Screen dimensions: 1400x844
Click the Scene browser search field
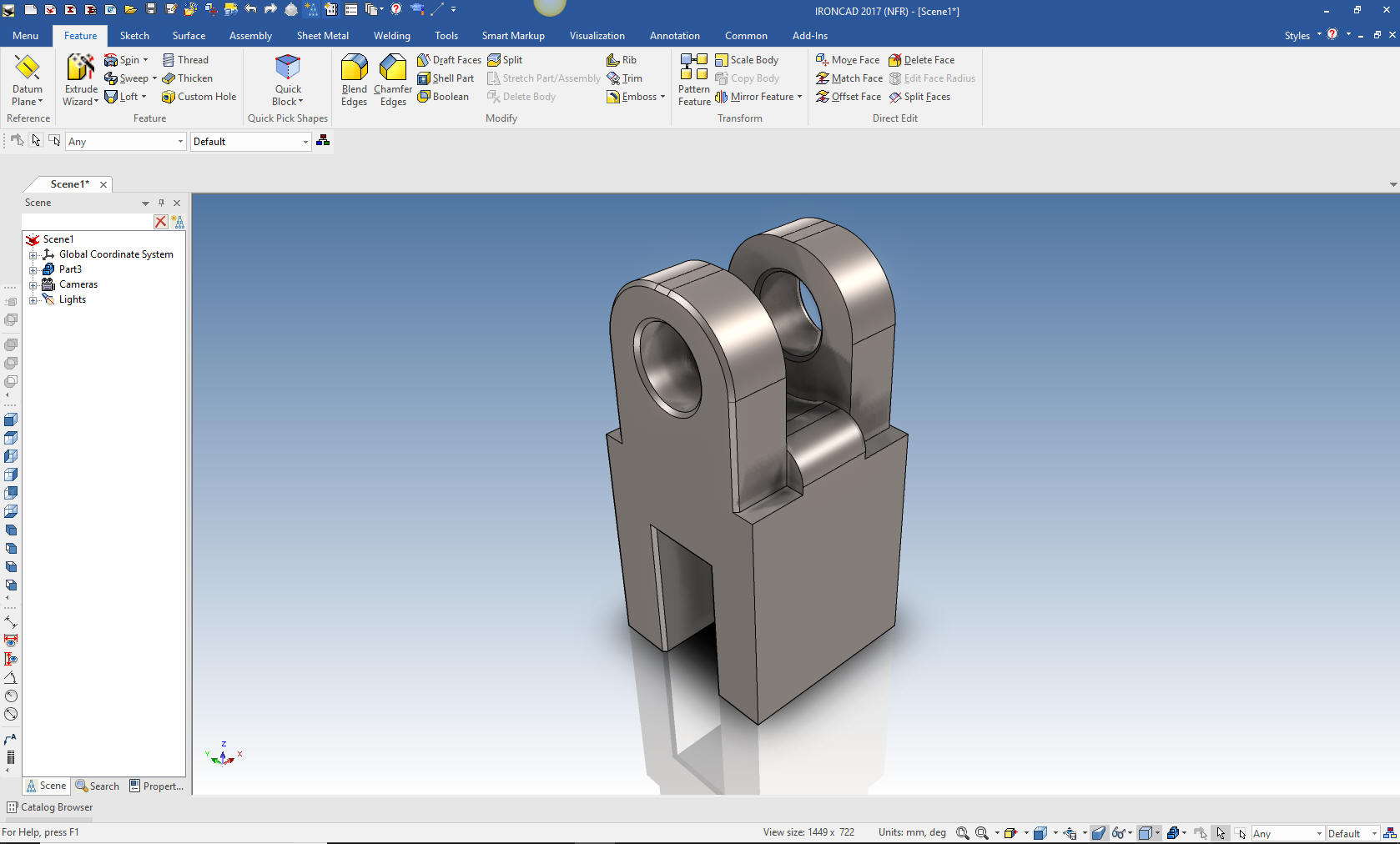pyautogui.click(x=87, y=222)
